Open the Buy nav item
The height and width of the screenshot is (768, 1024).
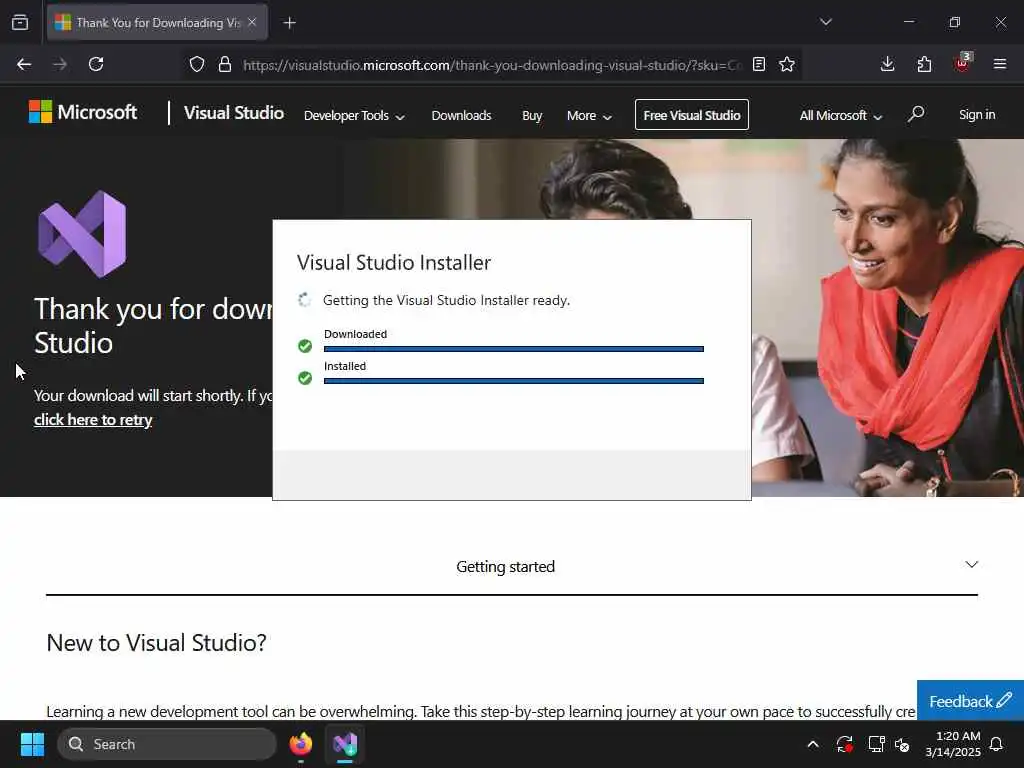(x=532, y=116)
